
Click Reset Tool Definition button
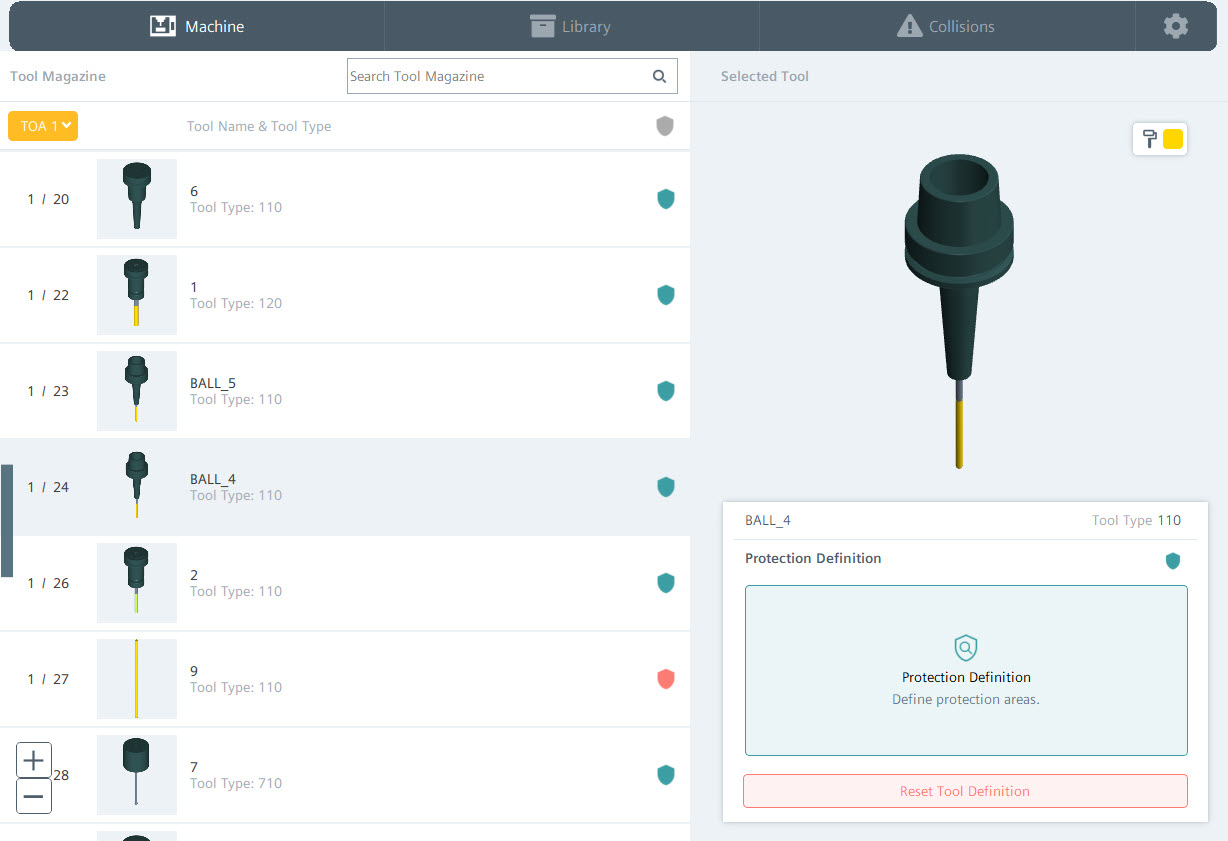(965, 791)
